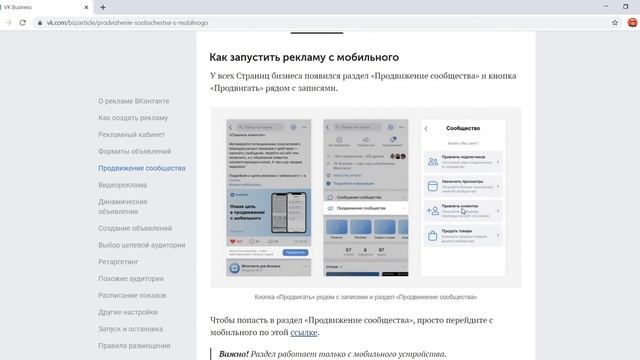Select 'Продвижение сообщества' in sidebar
The height and width of the screenshot is (360, 640).
point(142,168)
